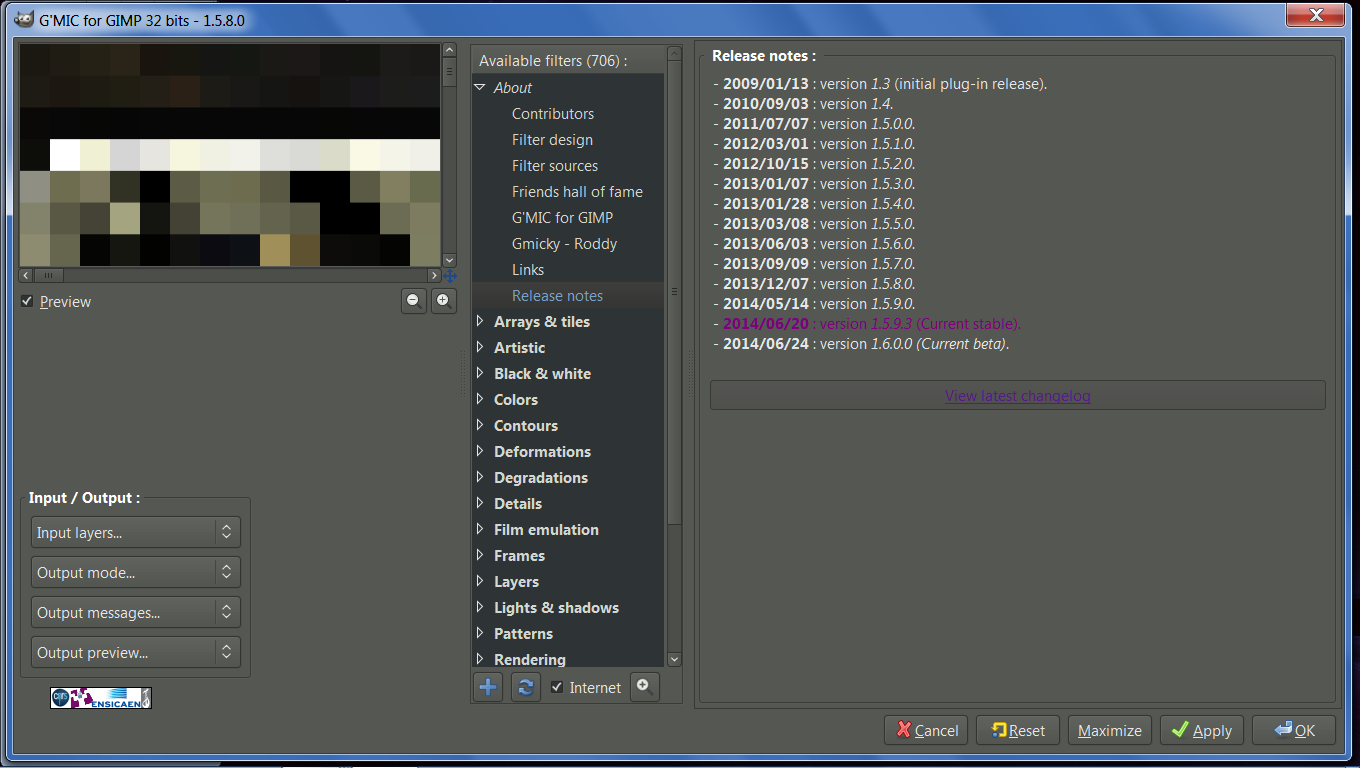Zoom out the preview with minus magnifier
1360x768 pixels.
pos(414,301)
